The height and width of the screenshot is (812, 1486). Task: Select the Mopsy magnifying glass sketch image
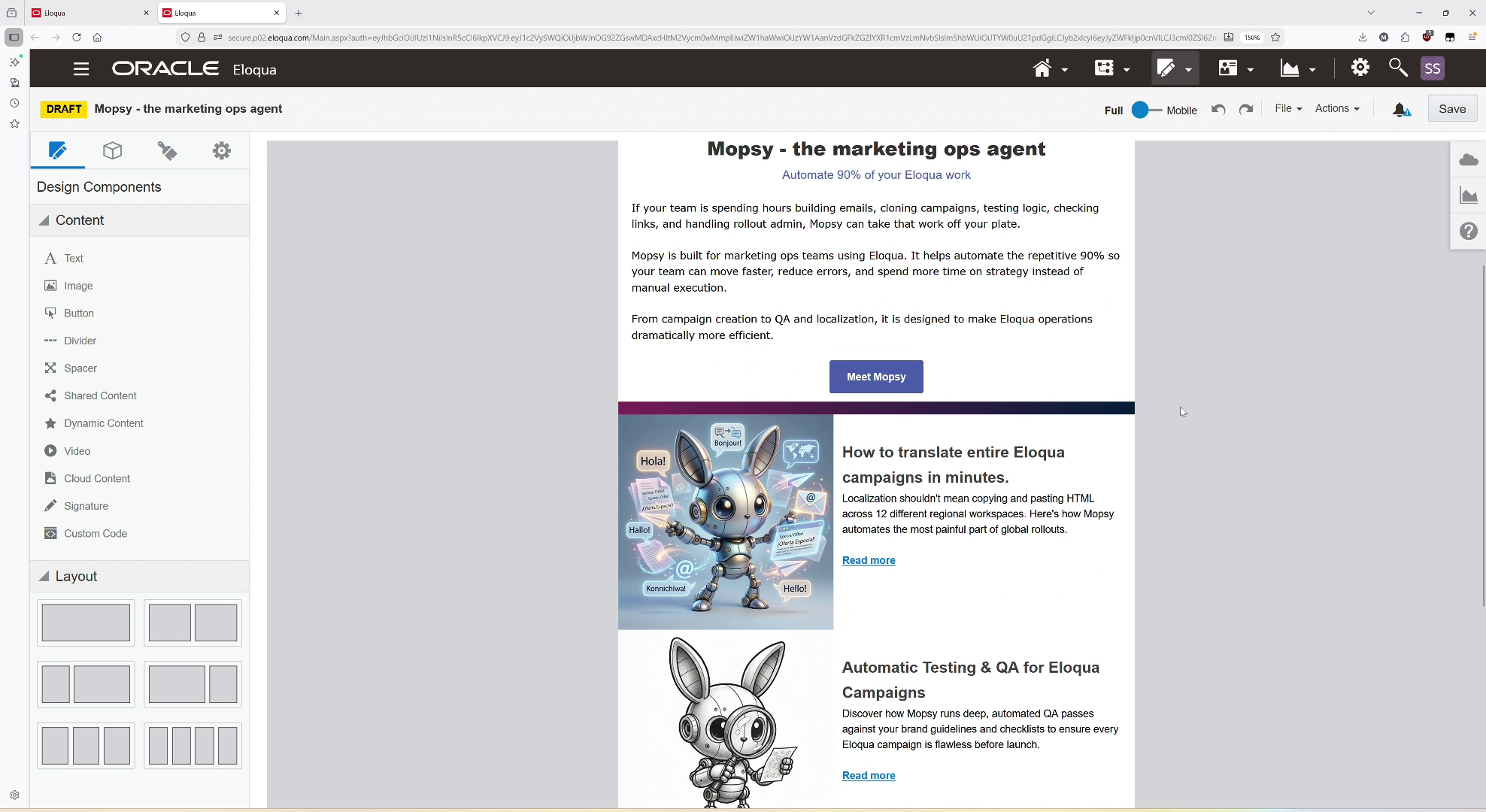726,720
